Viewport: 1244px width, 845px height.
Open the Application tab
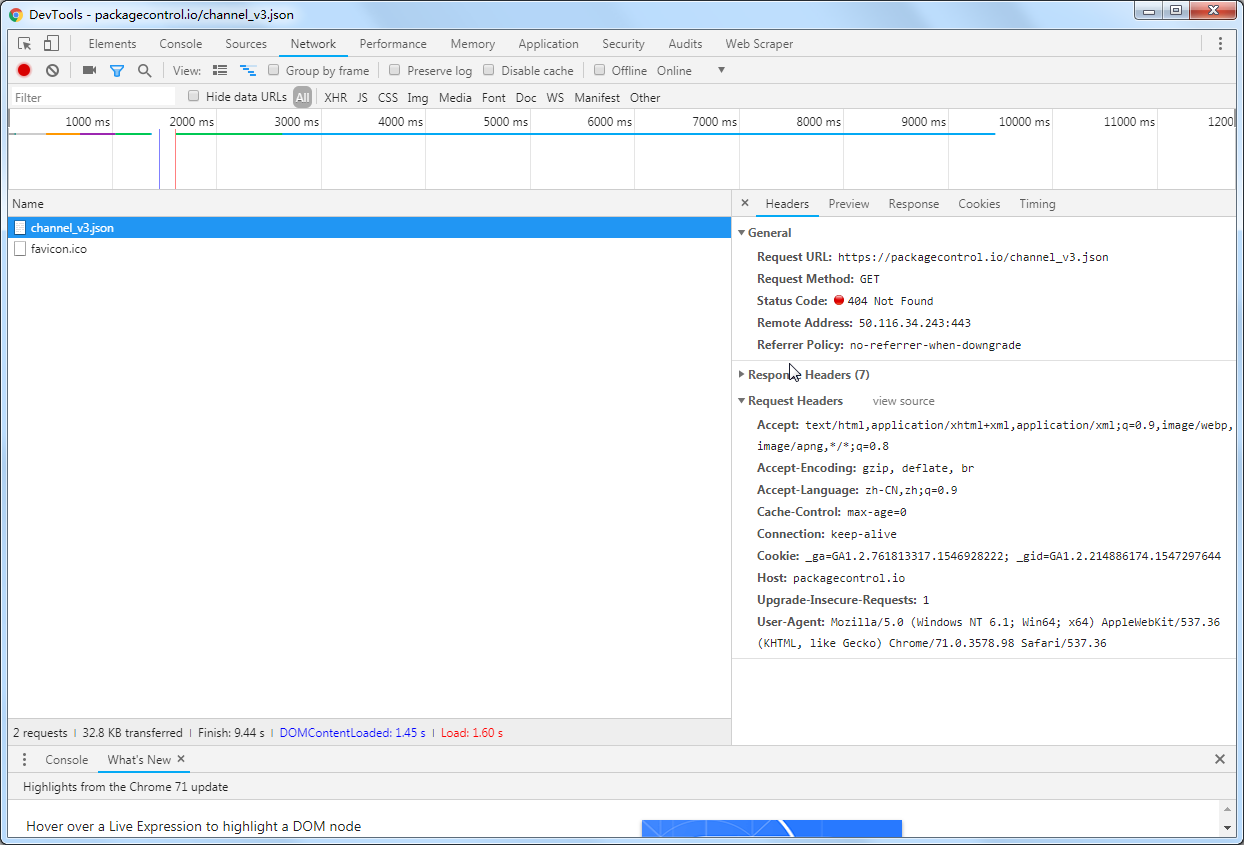[548, 44]
